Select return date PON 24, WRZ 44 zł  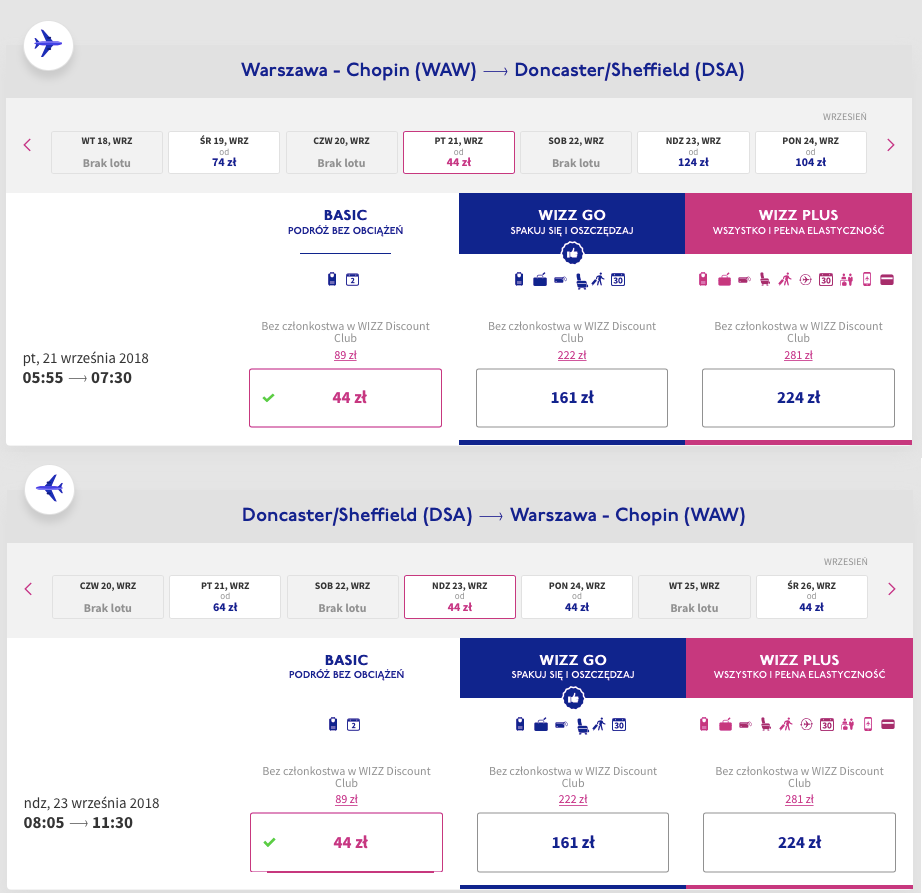pos(577,597)
